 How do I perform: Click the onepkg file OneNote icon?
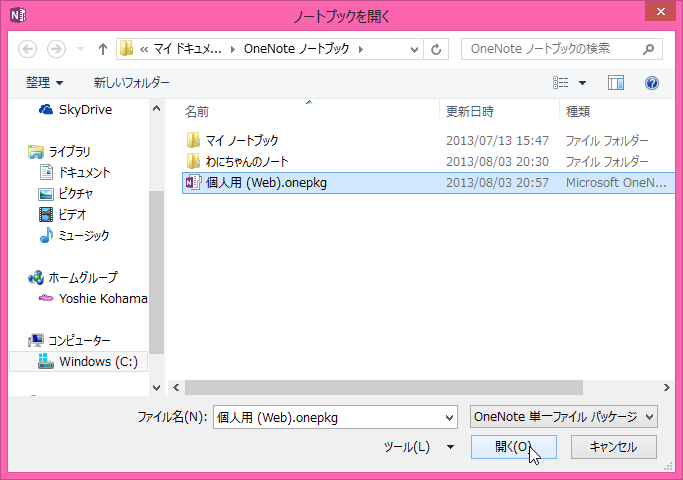pyautogui.click(x=193, y=183)
